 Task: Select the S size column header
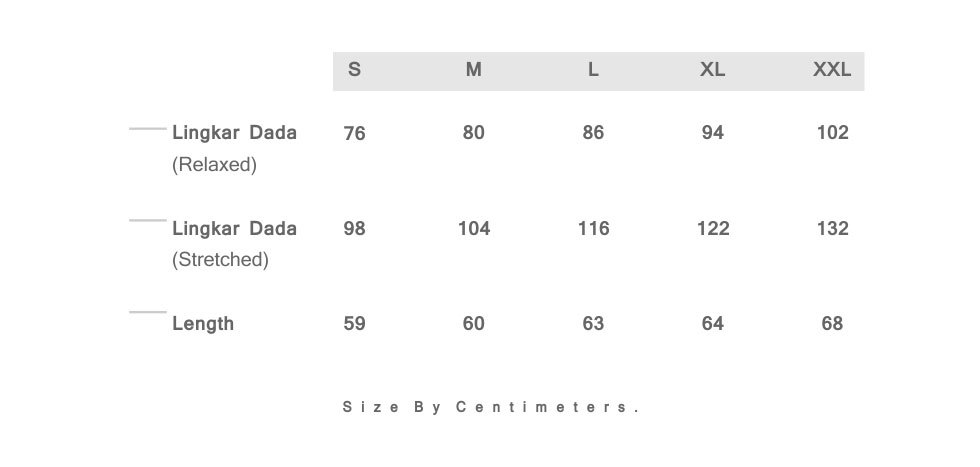click(x=354, y=69)
